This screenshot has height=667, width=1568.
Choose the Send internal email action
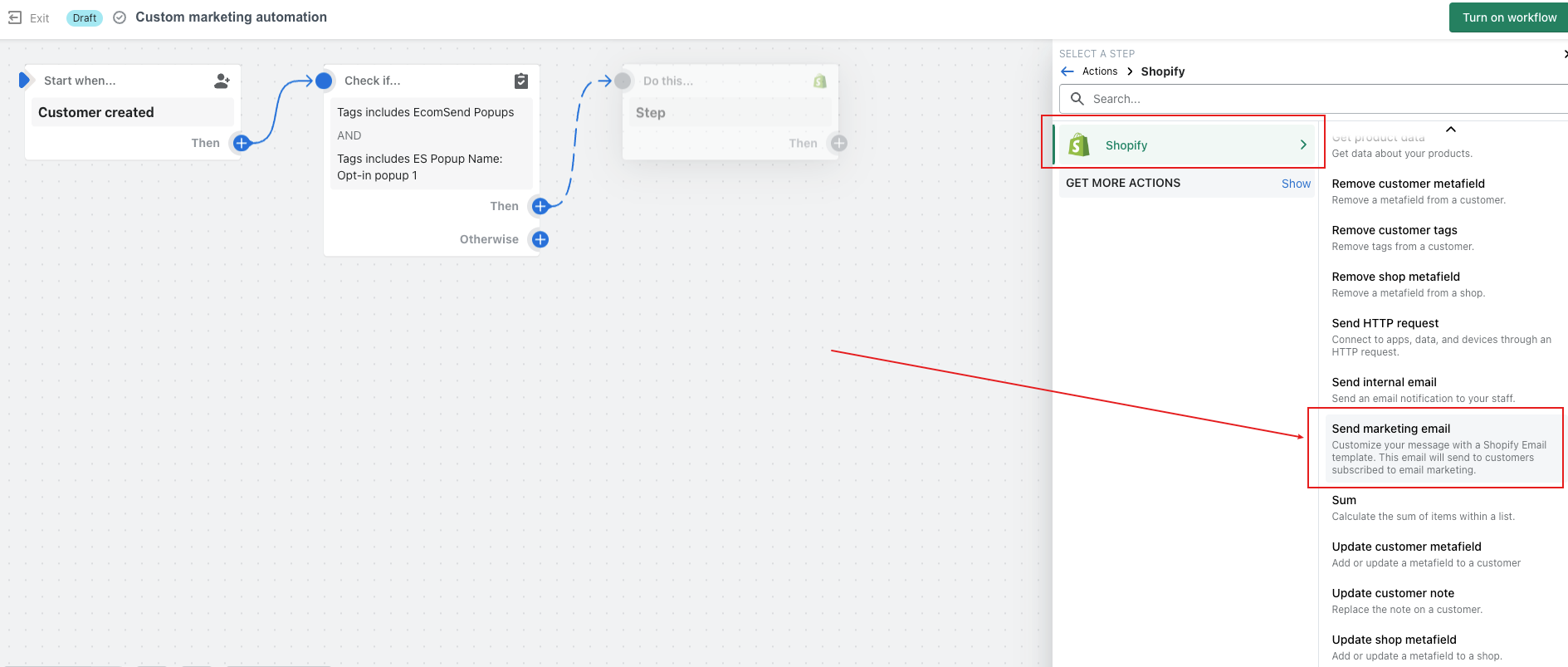(x=1443, y=390)
